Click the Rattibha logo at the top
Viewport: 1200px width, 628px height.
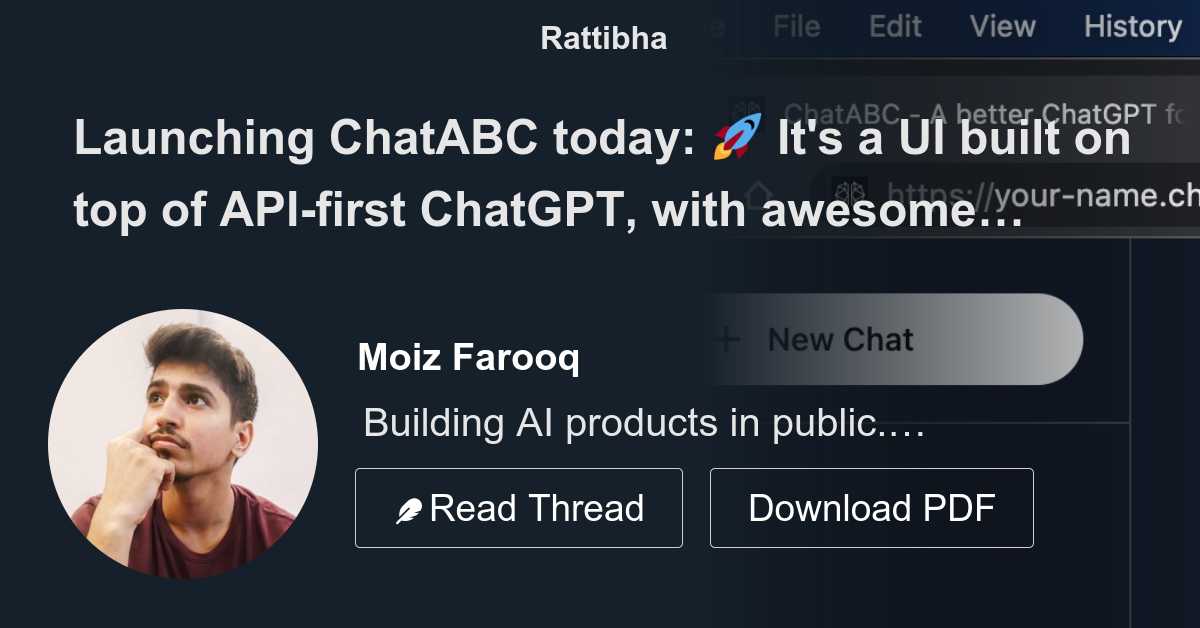pyautogui.click(x=603, y=37)
